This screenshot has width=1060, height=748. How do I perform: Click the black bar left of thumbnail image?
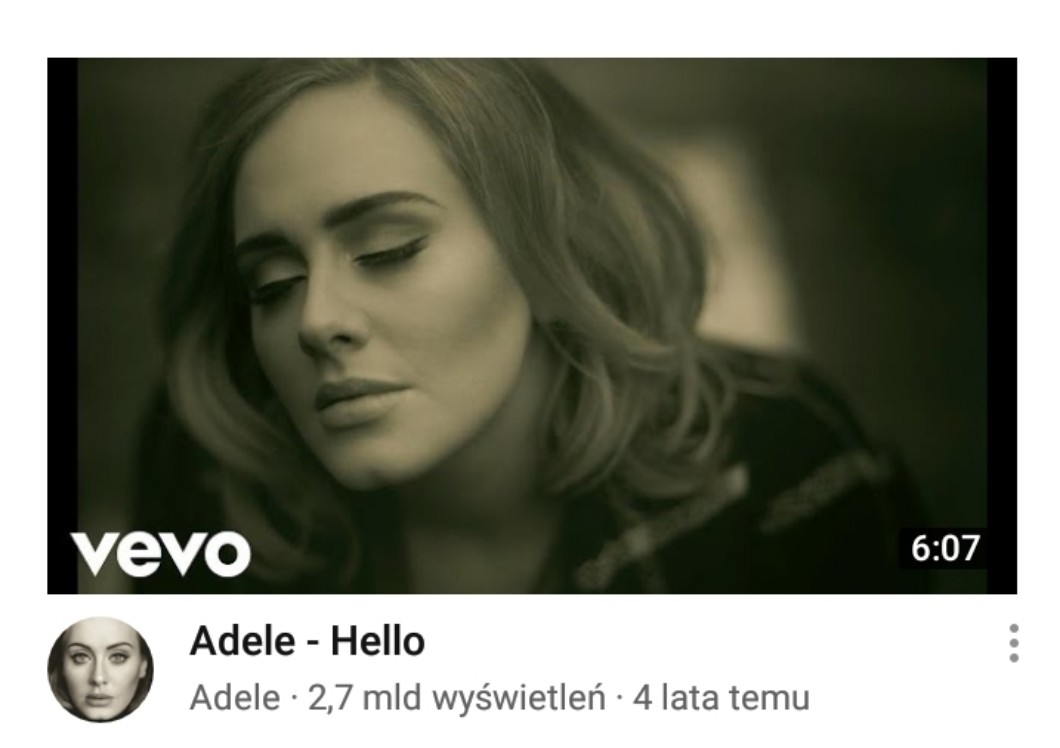[62, 325]
